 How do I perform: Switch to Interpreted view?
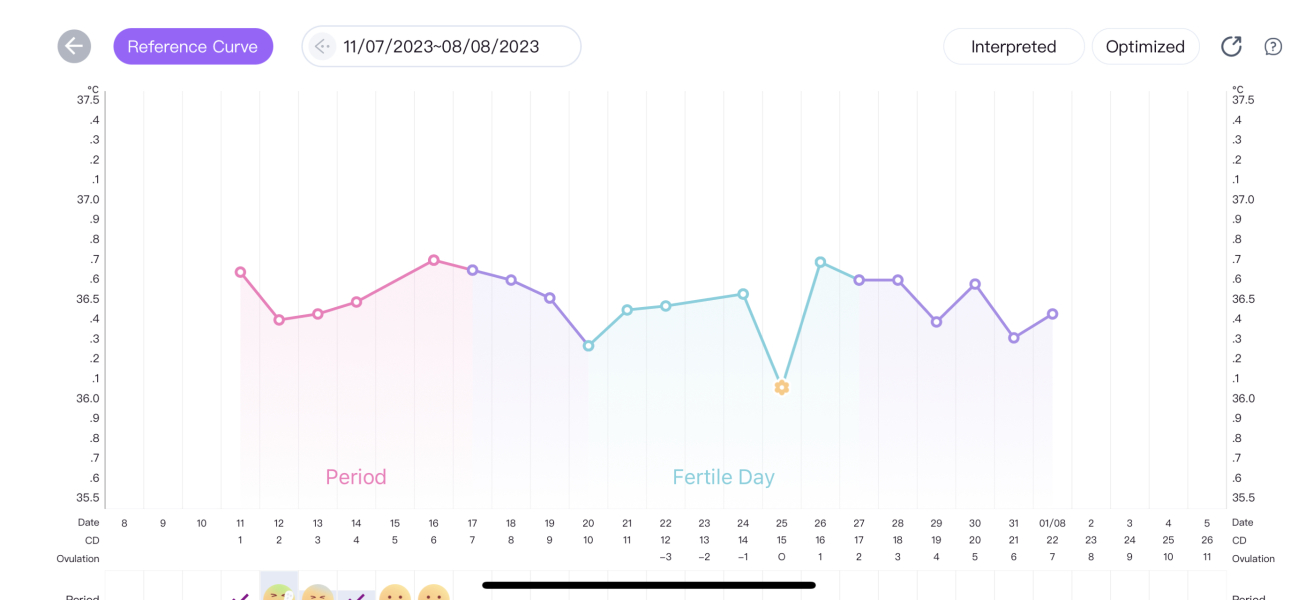(1013, 46)
